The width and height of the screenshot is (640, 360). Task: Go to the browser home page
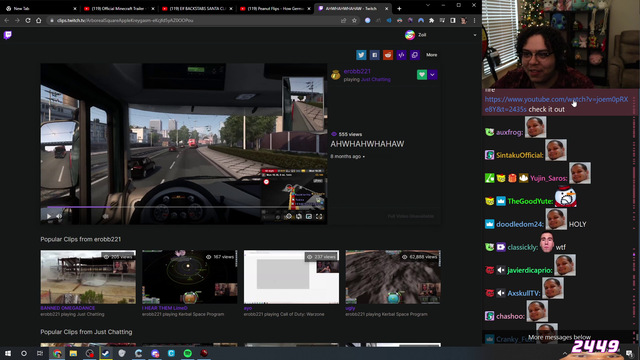click(38, 20)
